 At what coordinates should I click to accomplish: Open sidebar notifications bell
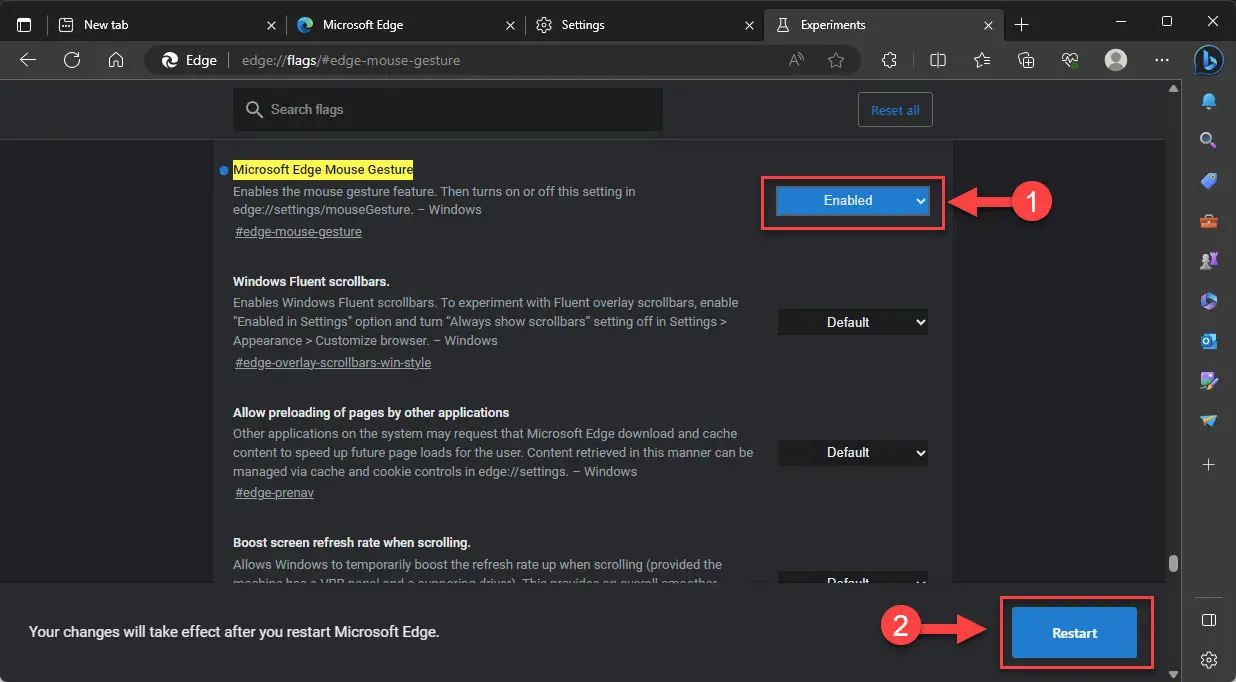(x=1209, y=102)
